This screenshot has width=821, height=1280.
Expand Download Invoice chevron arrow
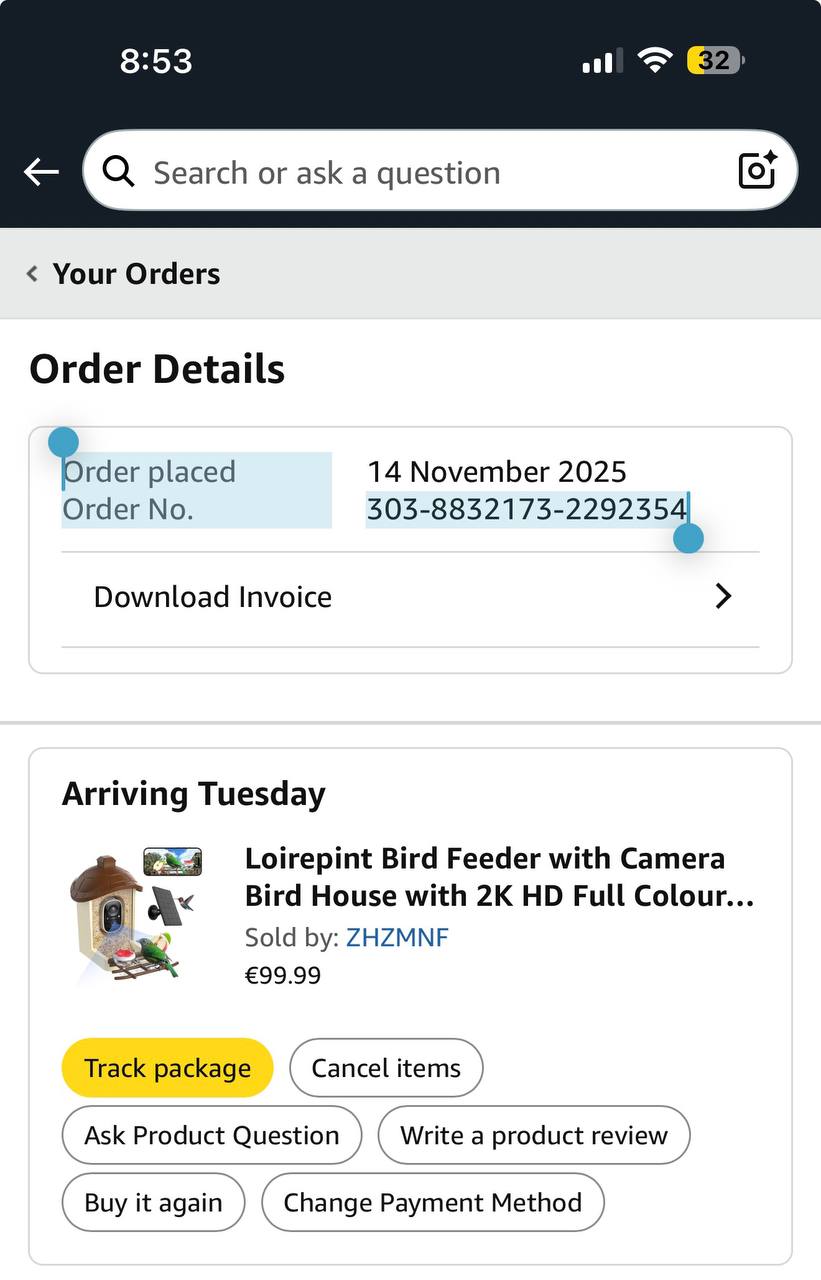[x=723, y=597]
